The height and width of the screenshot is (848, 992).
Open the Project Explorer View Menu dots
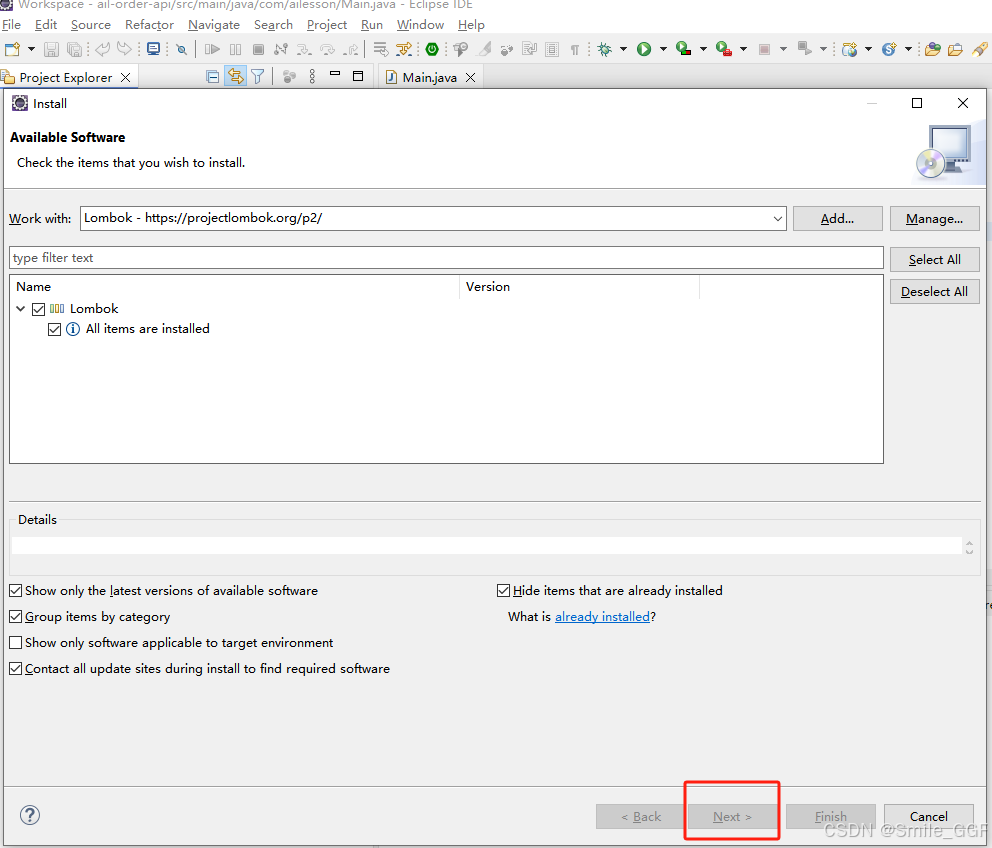pos(312,77)
